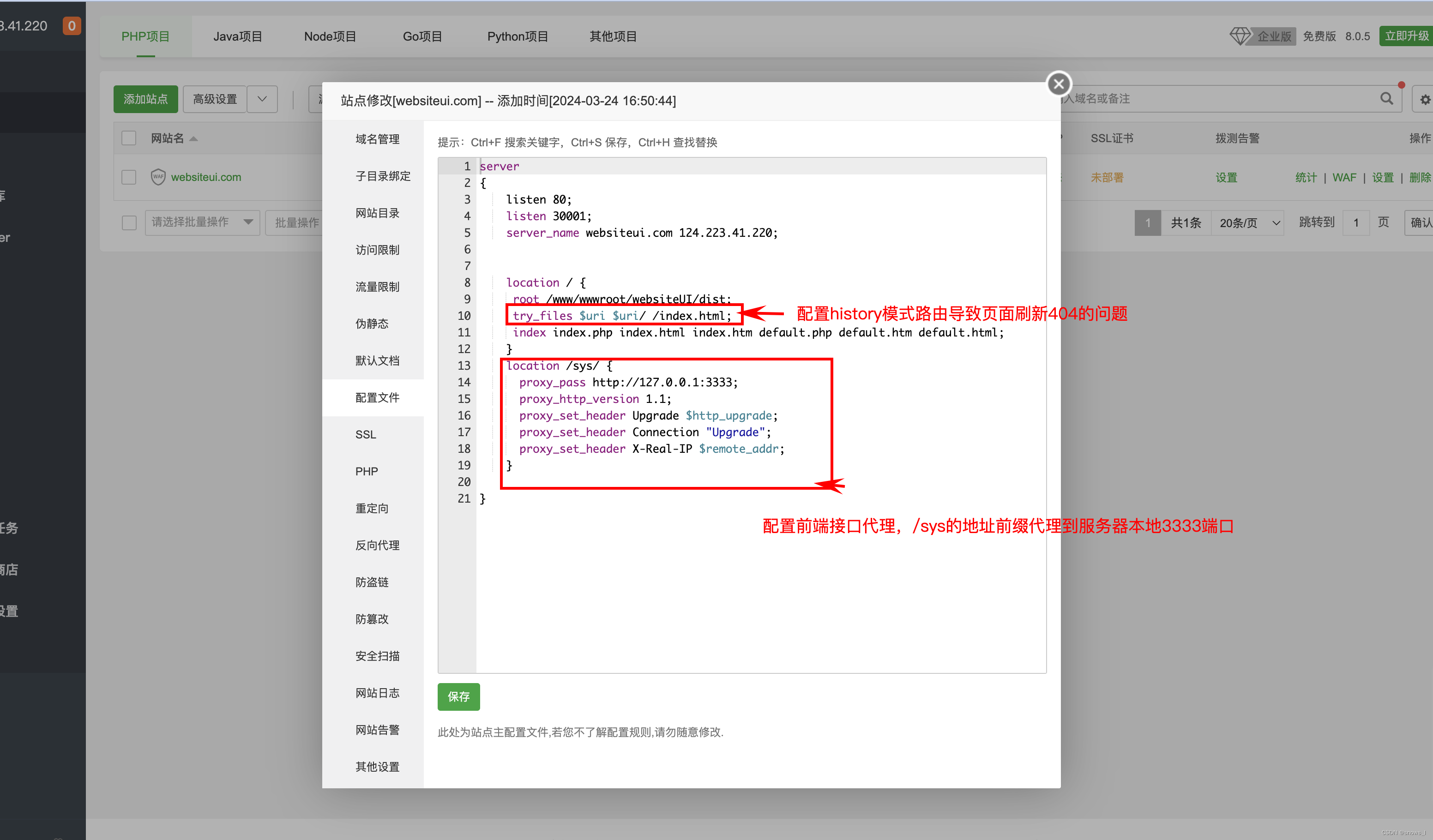Focus the domain or remark search field
The width and height of the screenshot is (1433, 840).
point(1217,99)
